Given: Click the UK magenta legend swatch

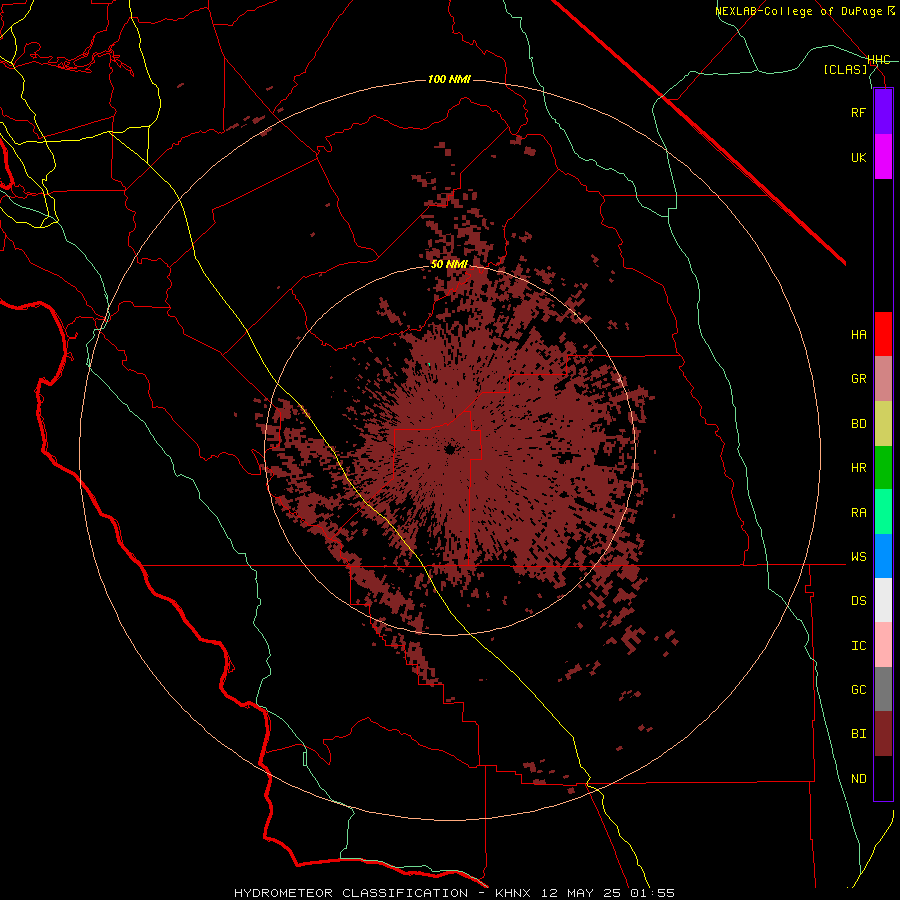Looking at the screenshot, I should [883, 157].
